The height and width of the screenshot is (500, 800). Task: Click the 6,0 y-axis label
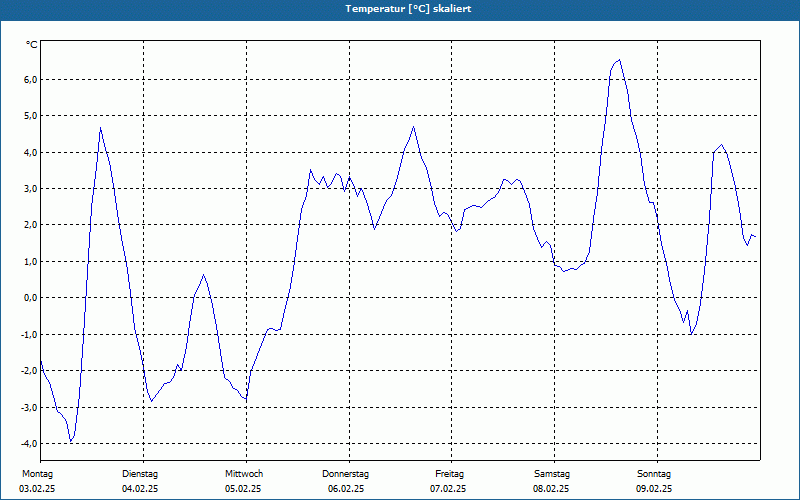click(30, 80)
